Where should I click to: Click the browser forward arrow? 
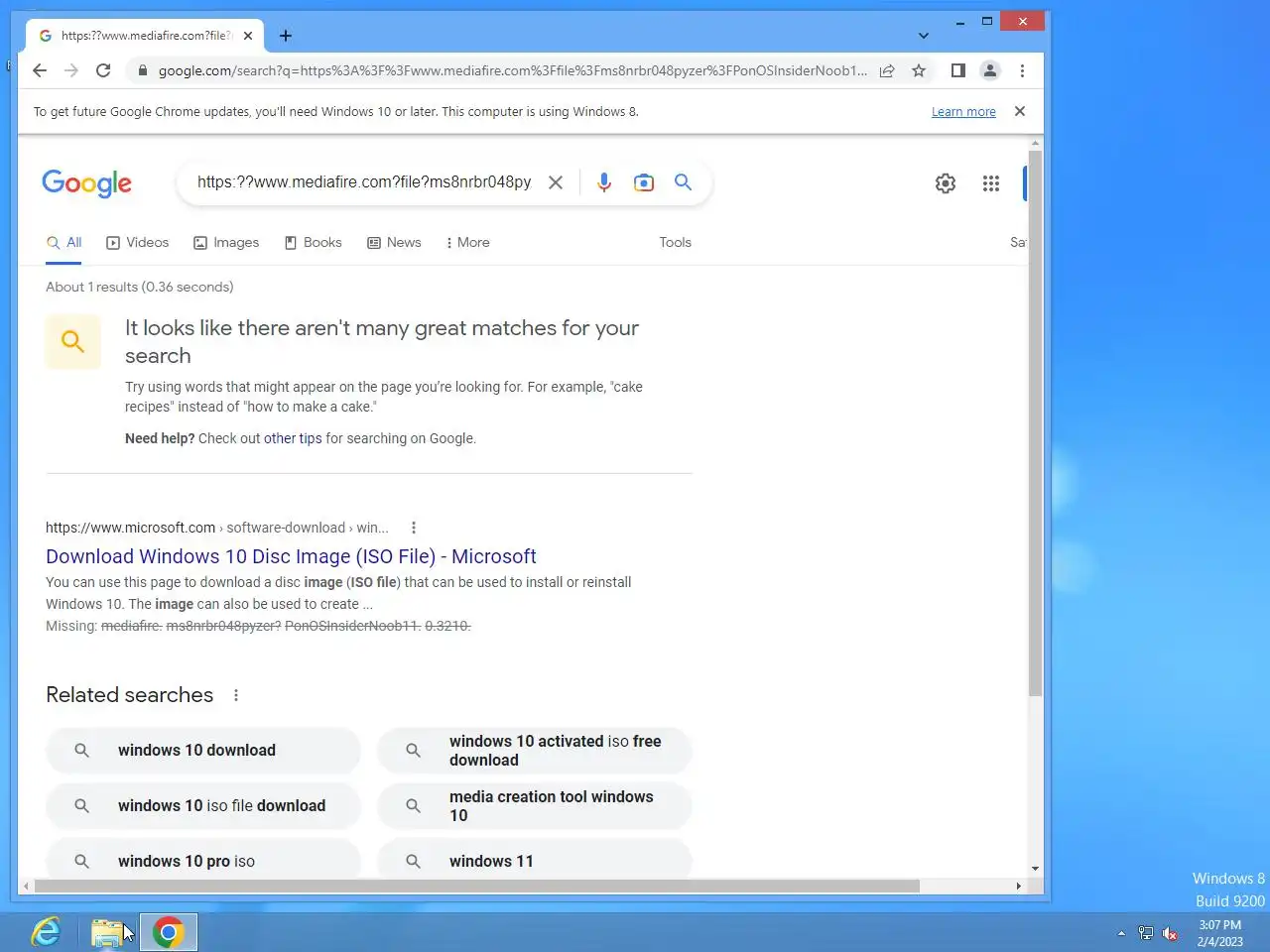71,70
